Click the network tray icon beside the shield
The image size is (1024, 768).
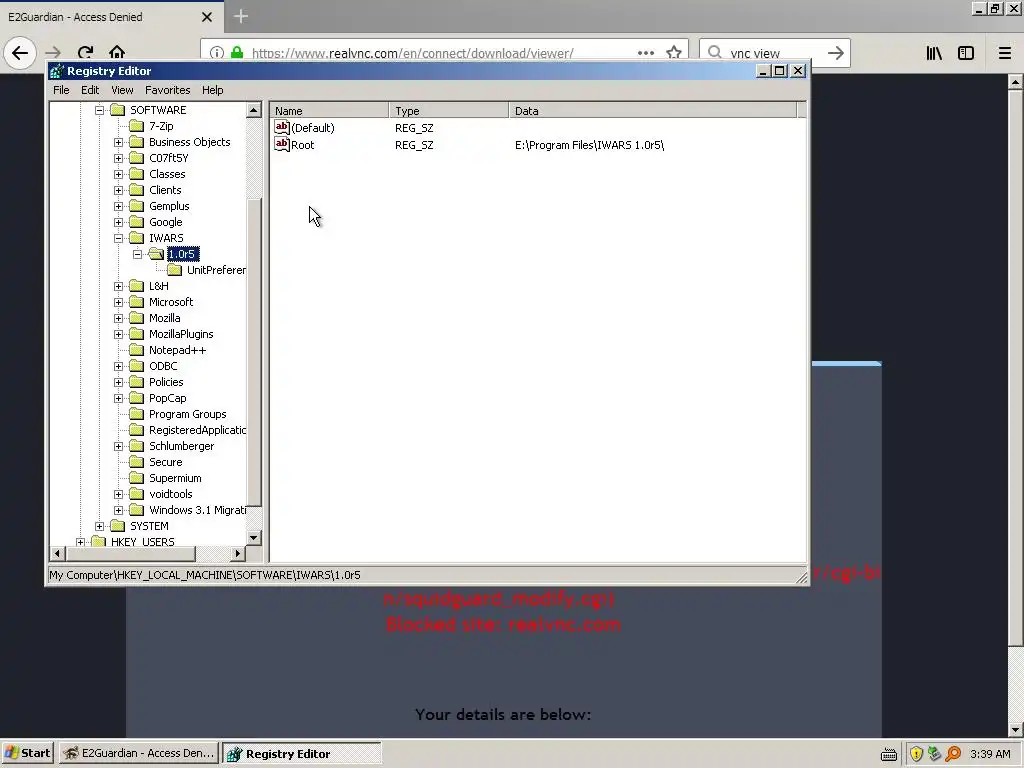click(934, 754)
